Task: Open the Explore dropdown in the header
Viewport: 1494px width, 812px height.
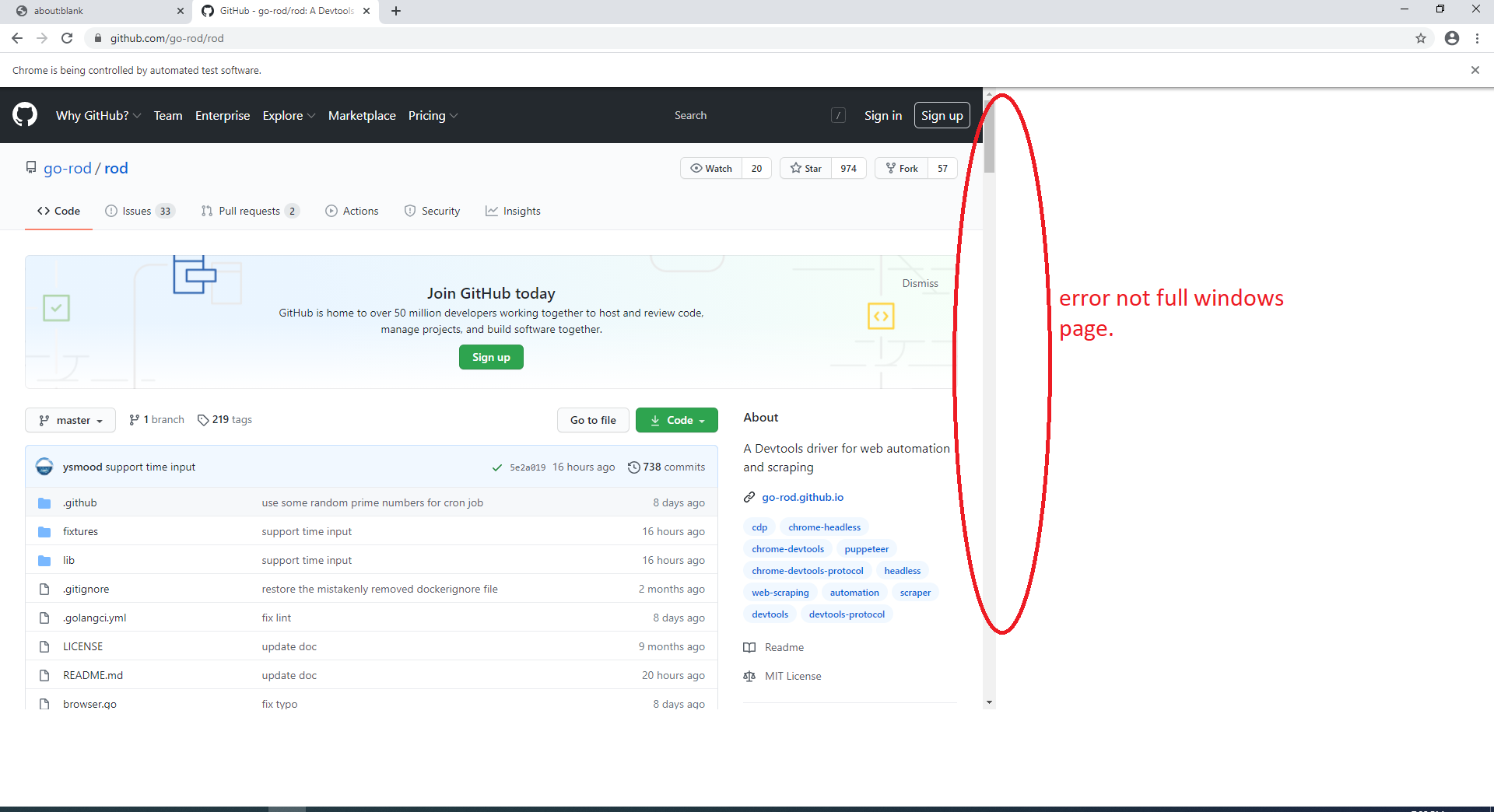Action: point(289,115)
